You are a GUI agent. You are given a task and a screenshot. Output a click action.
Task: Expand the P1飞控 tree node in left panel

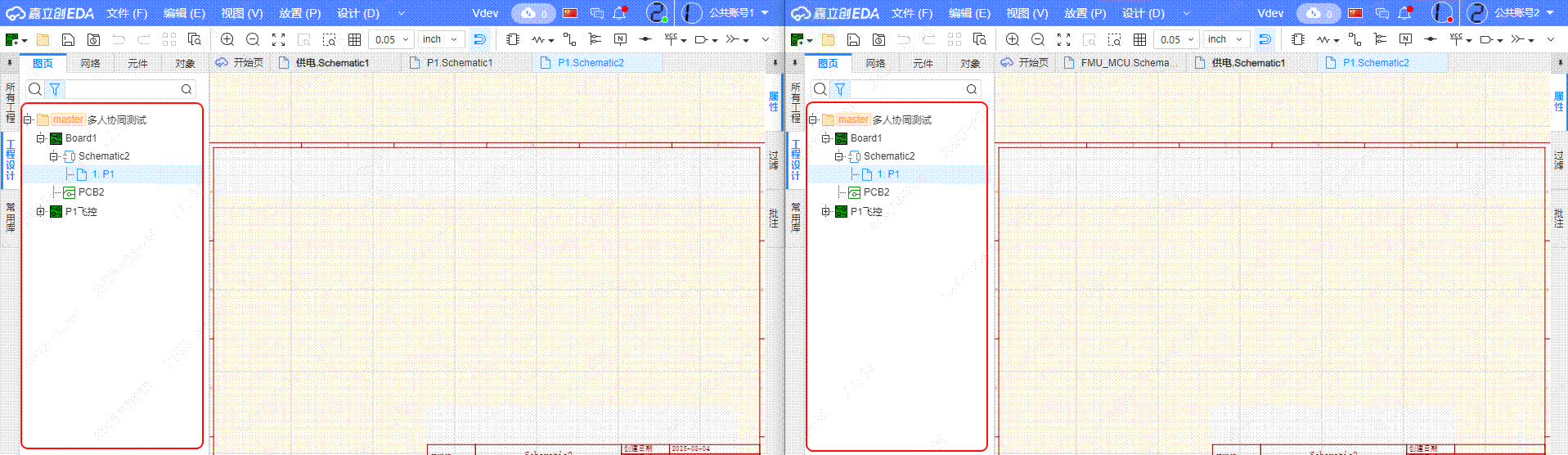coord(41,211)
